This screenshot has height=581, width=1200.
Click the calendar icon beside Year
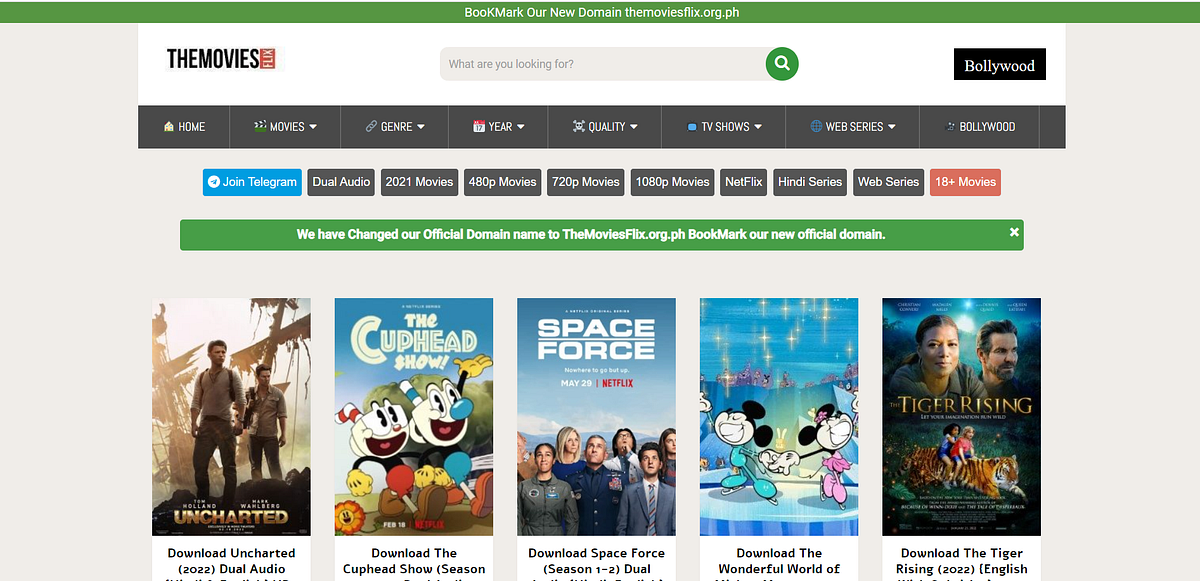[x=479, y=127]
